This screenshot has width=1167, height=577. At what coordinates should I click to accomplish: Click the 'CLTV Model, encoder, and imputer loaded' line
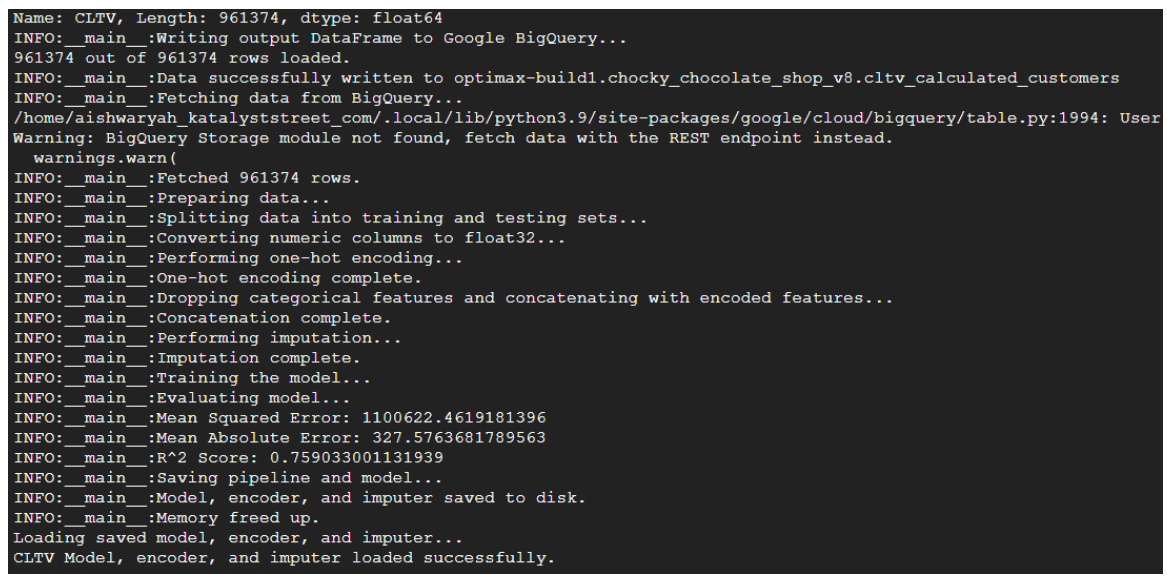[284, 558]
